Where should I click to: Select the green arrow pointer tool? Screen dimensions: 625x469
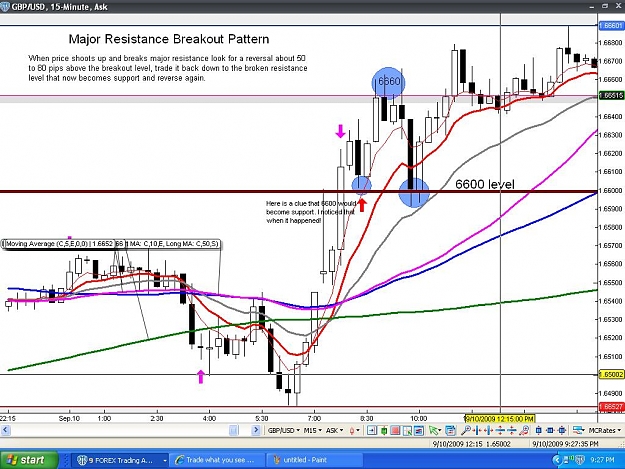[x=433, y=430]
